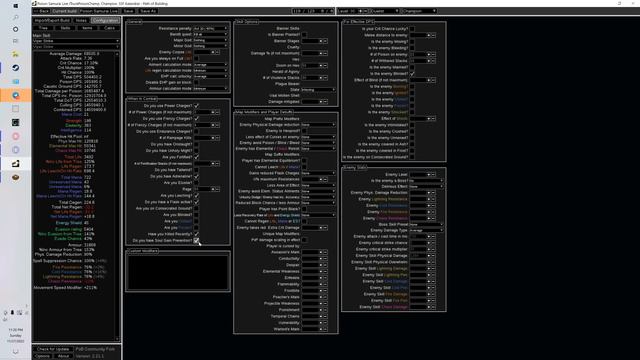Open the Windows Start menu
Viewport: 640px width, 360px height.
pos(16,6)
